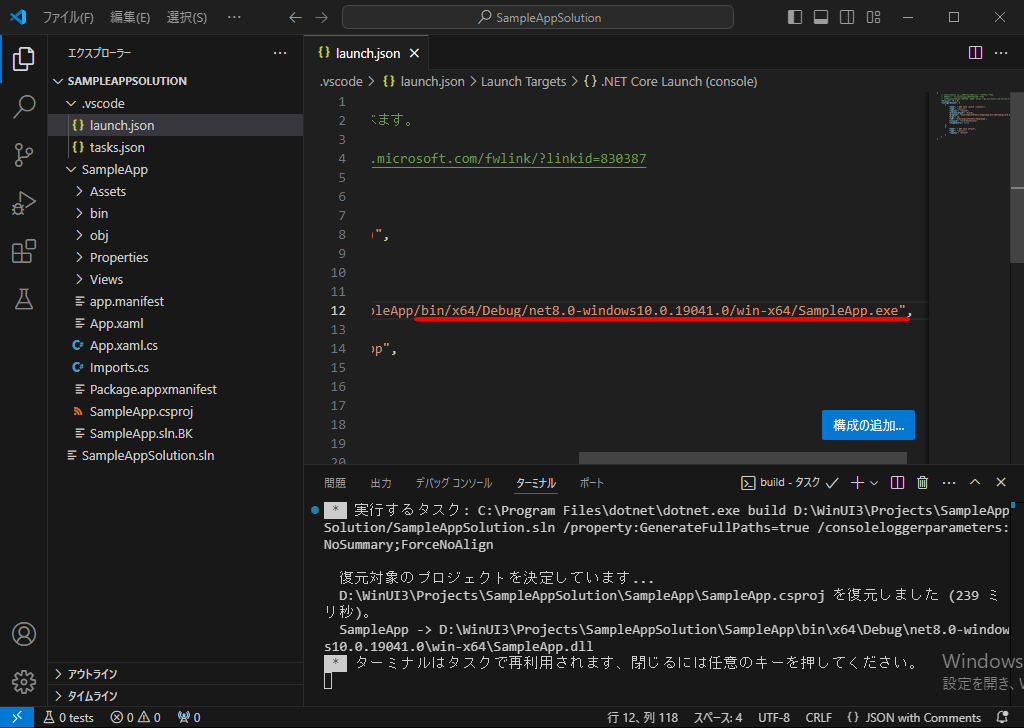Collapse the SAMPLEAPPSOLUTION root folder
Image resolution: width=1024 pixels, height=728 pixels.
click(175, 81)
